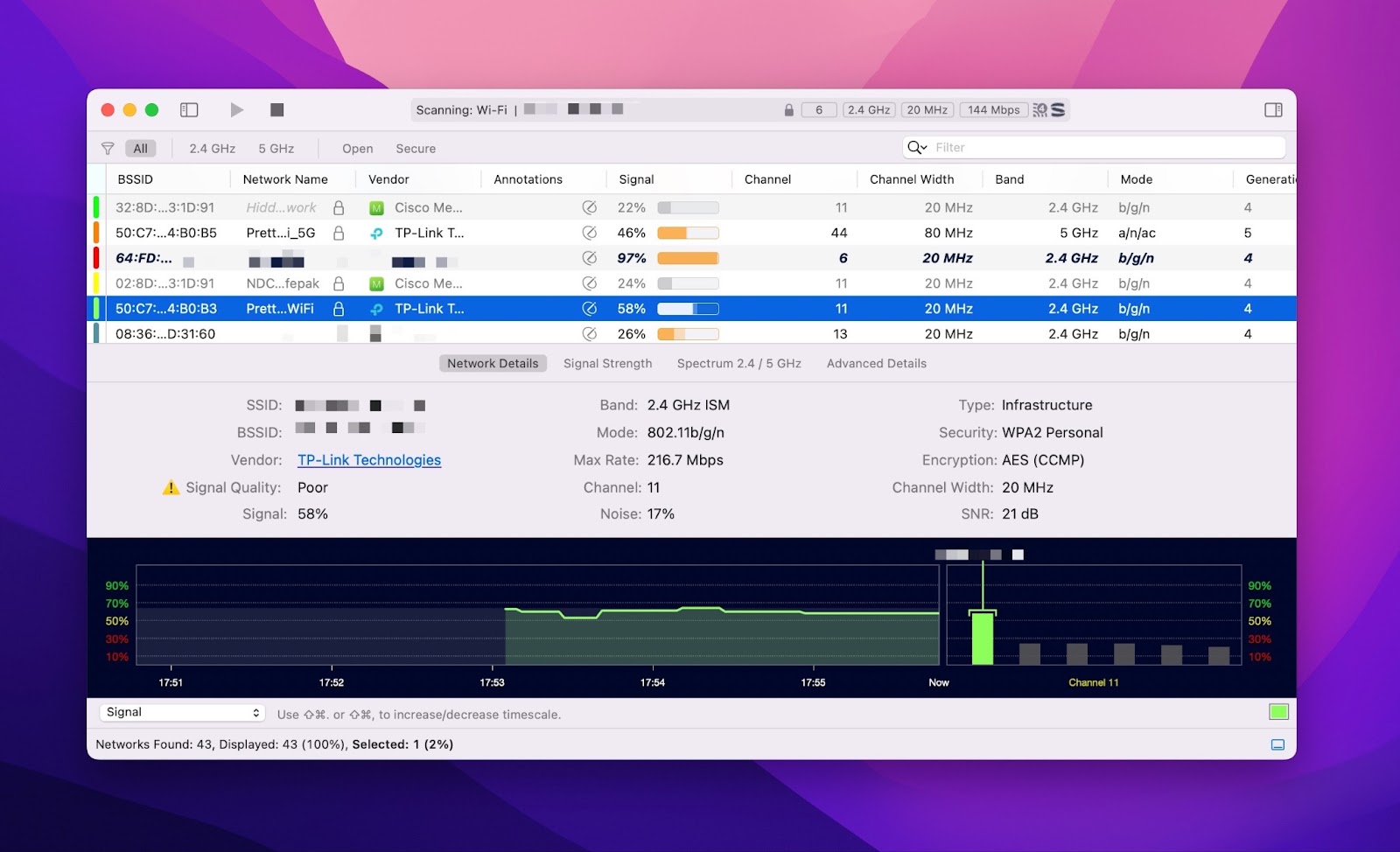1400x852 pixels.
Task: Click the green color swatch near bottom right
Action: [1278, 712]
